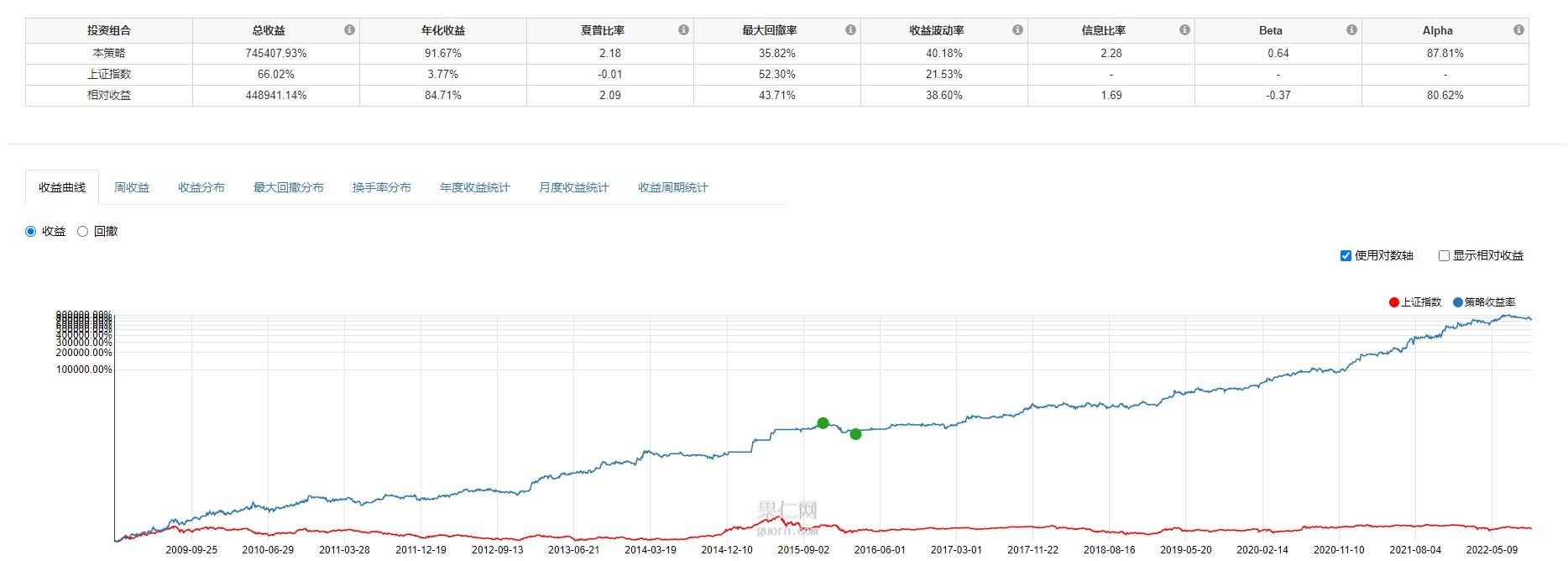1568x561 pixels.
Task: Click the 上证指数 row label in table
Action: pos(109,74)
